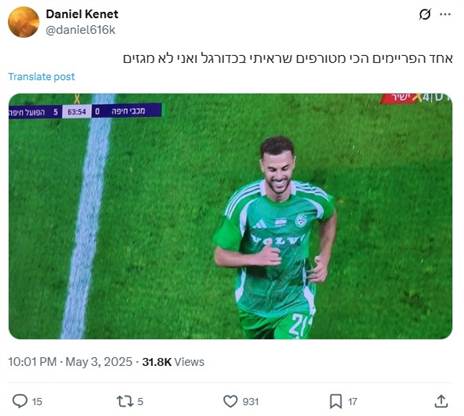Viewport: 464px width, 416px height.
Task: Open the Daniel Kenet display name
Action: 82,14
